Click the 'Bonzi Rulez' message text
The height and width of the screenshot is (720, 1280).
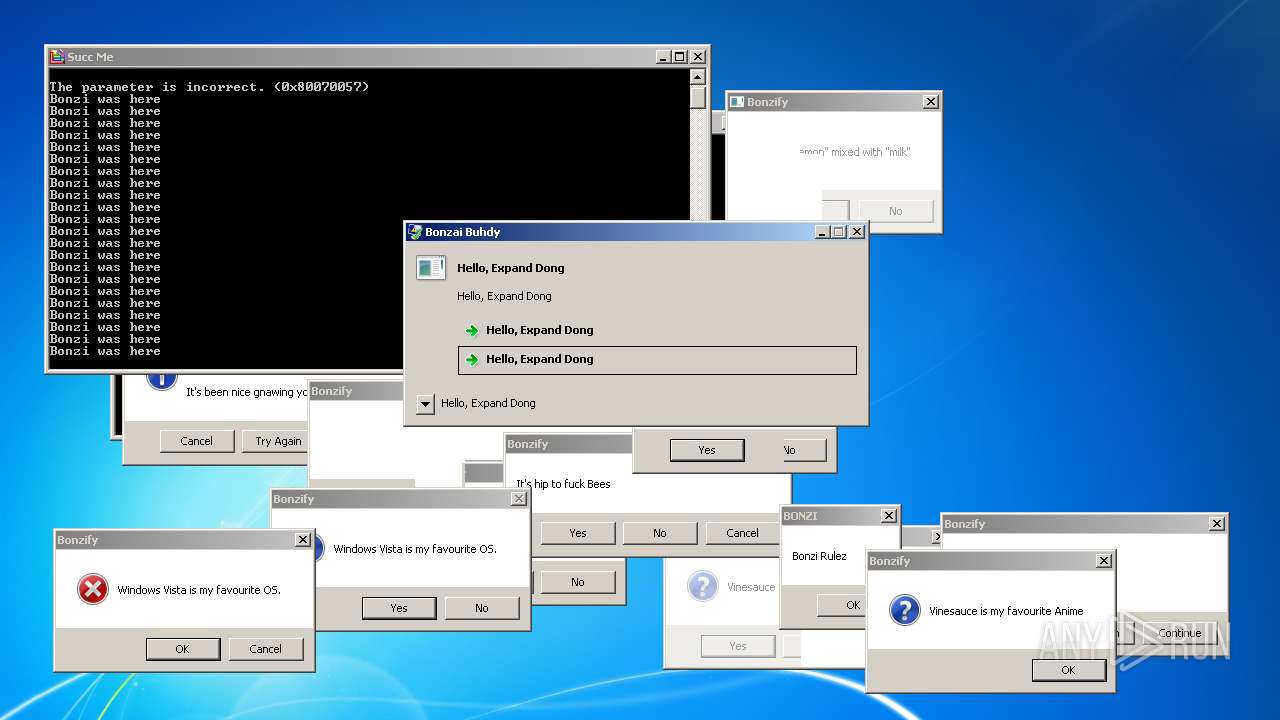(819, 556)
